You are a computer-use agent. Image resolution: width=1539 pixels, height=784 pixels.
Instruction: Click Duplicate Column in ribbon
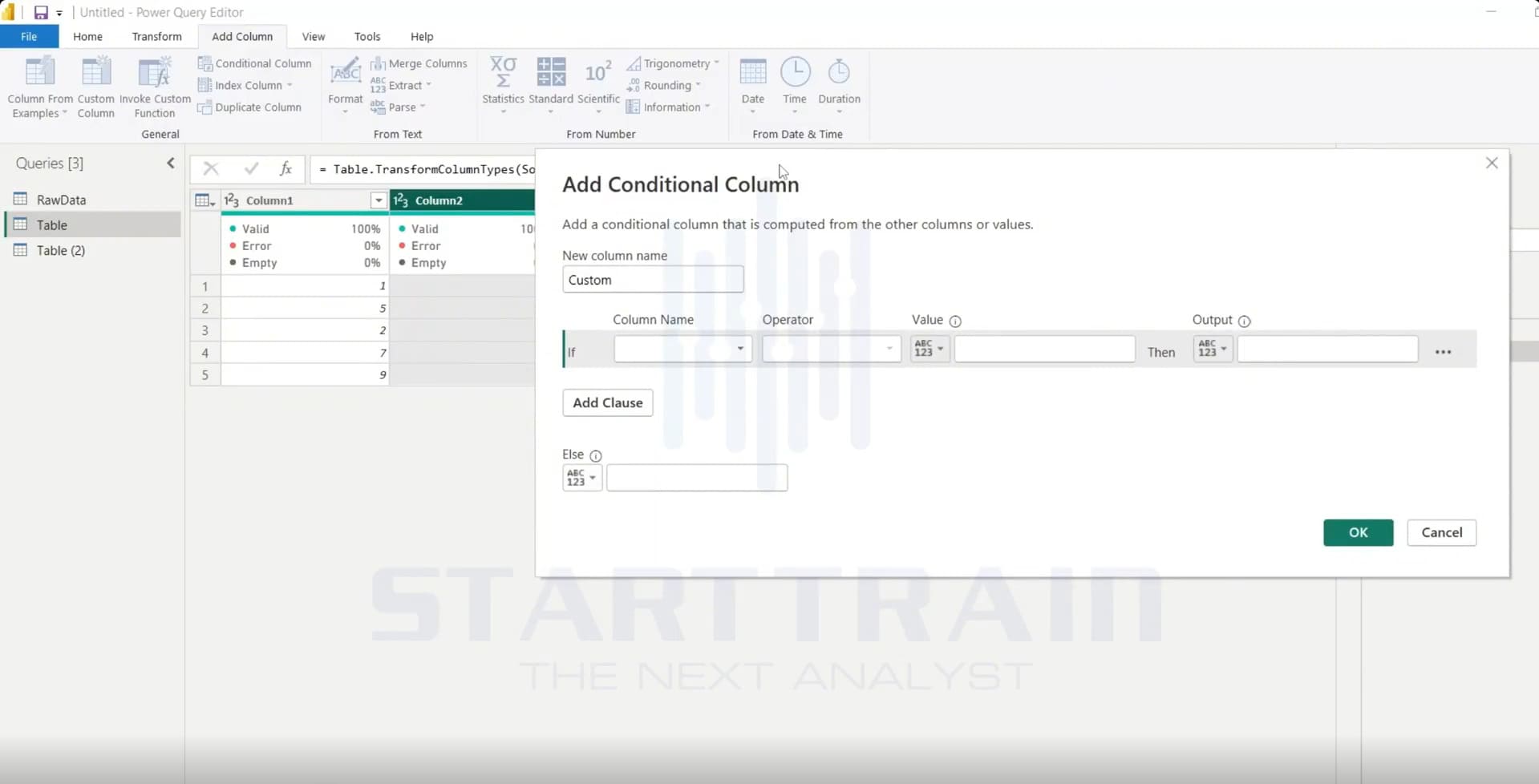pyautogui.click(x=249, y=107)
